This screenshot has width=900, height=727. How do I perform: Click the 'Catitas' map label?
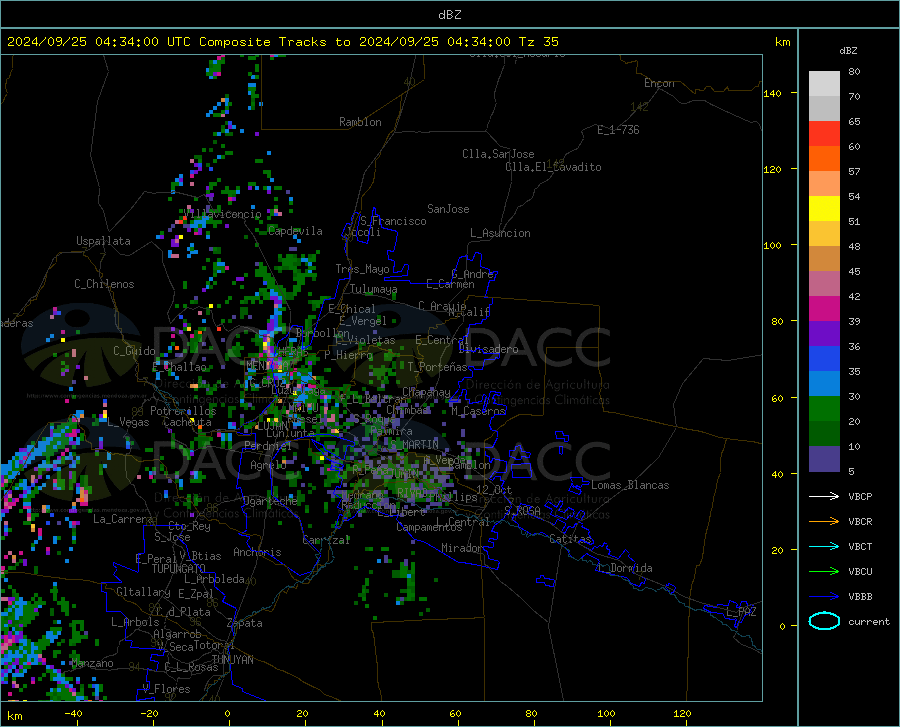pyautogui.click(x=570, y=539)
